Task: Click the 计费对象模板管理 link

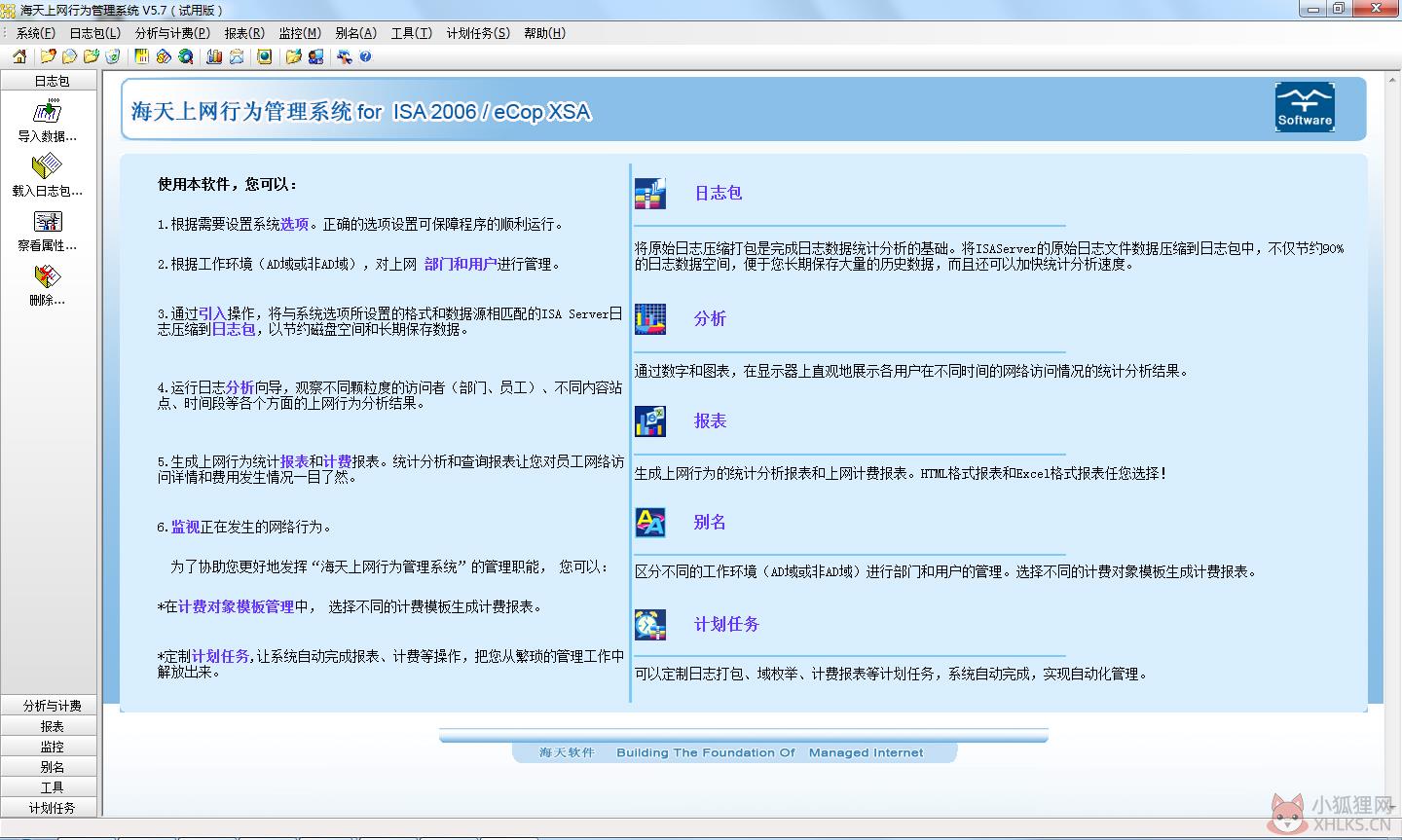Action: coord(236,606)
